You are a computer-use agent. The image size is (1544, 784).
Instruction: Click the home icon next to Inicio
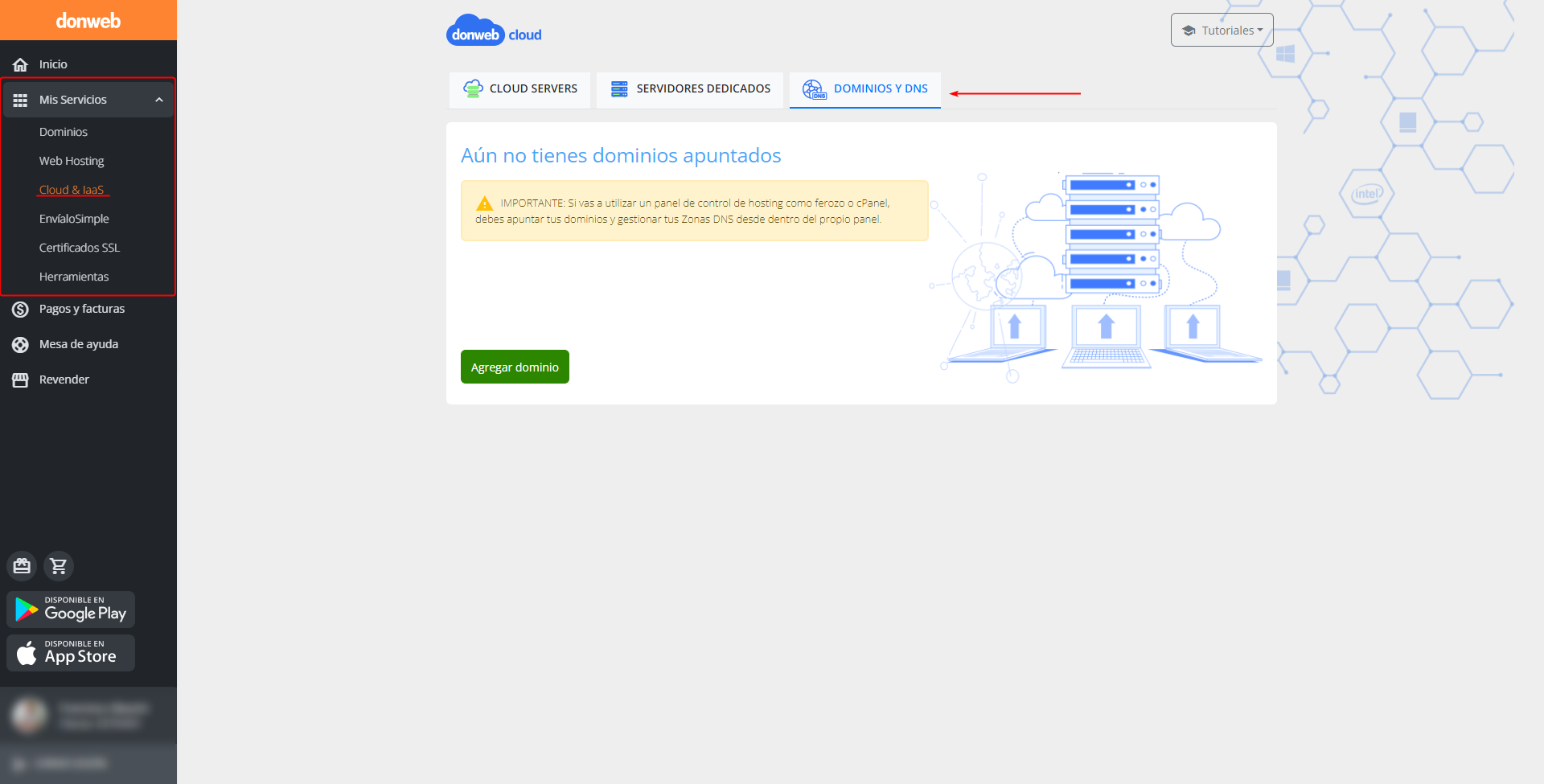pos(20,64)
